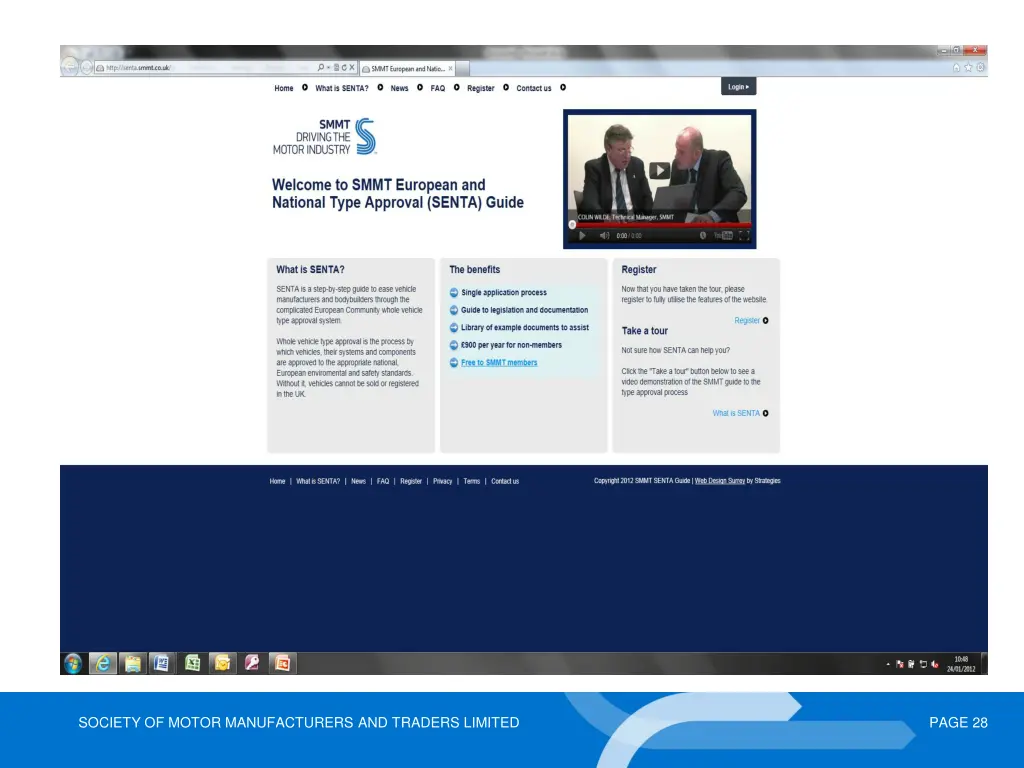Open footer Home link
The width and height of the screenshot is (1024, 768).
(278, 481)
